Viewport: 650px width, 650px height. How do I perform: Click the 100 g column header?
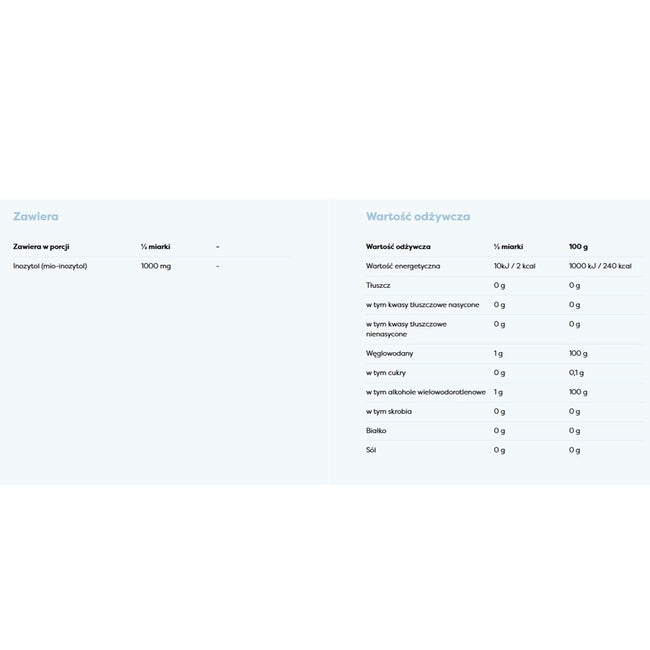[x=578, y=246]
